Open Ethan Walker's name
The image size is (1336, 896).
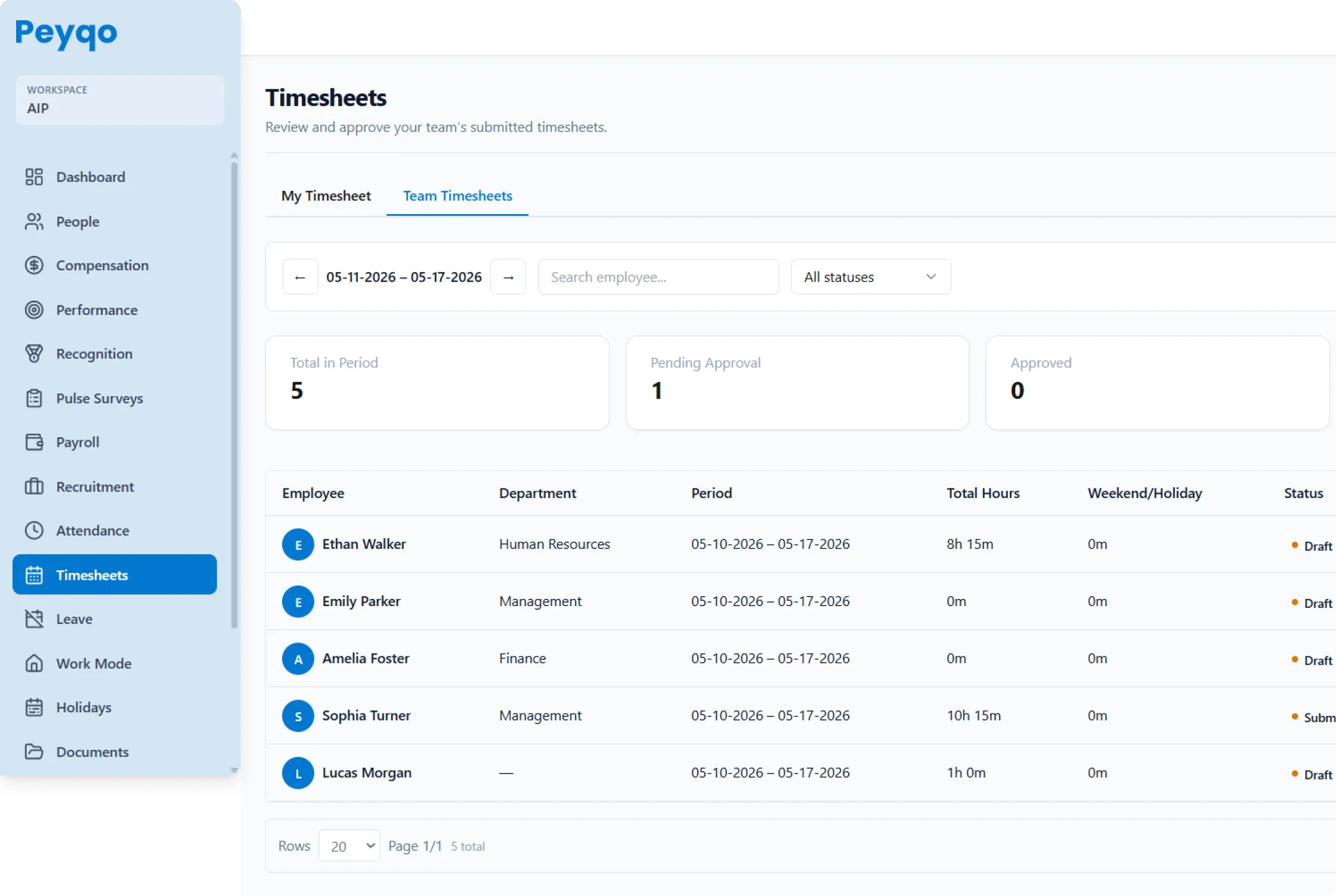coord(364,544)
